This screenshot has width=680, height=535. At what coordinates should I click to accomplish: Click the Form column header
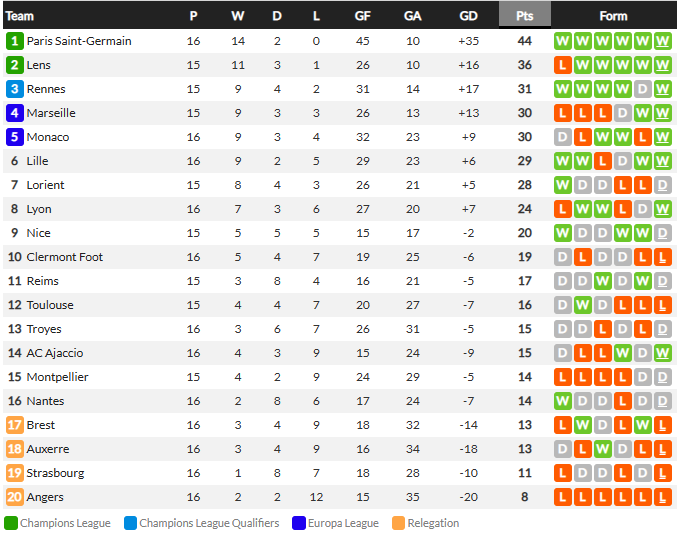(613, 16)
